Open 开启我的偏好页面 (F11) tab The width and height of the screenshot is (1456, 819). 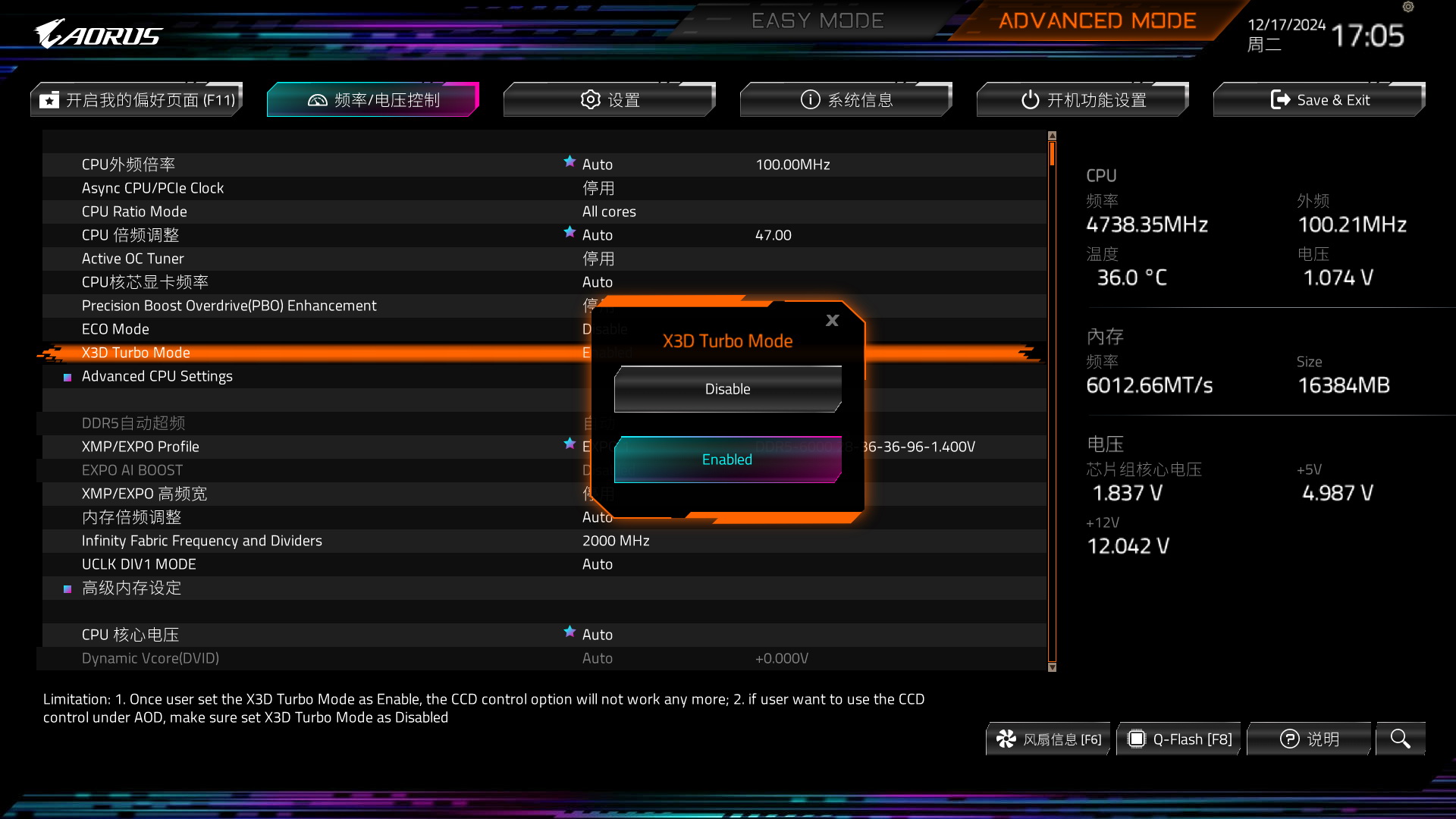(136, 99)
